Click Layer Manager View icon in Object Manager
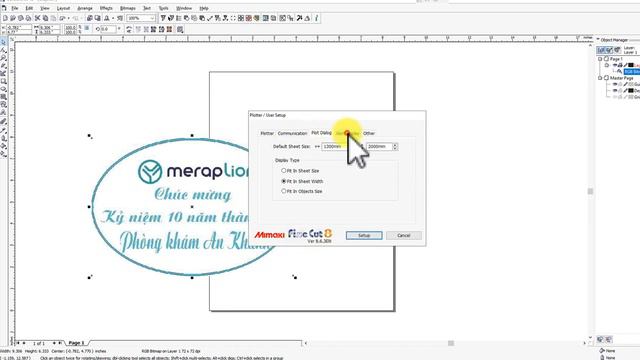The image size is (640, 360). (x=617, y=50)
